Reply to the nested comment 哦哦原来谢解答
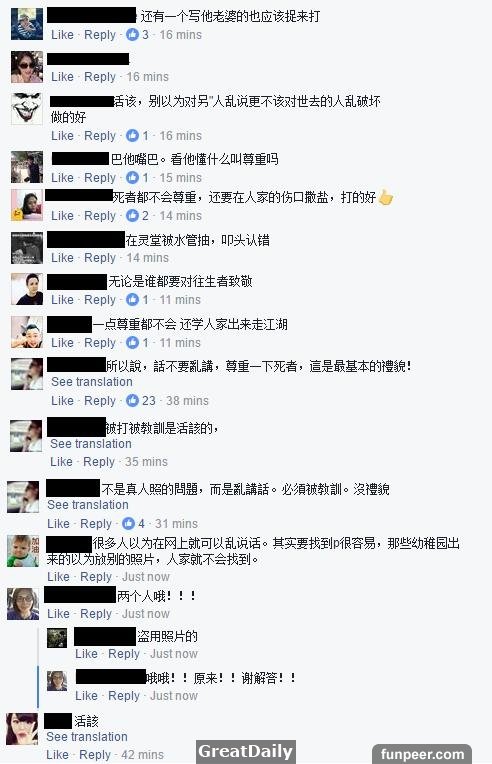This screenshot has width=492, height=764. point(124,695)
